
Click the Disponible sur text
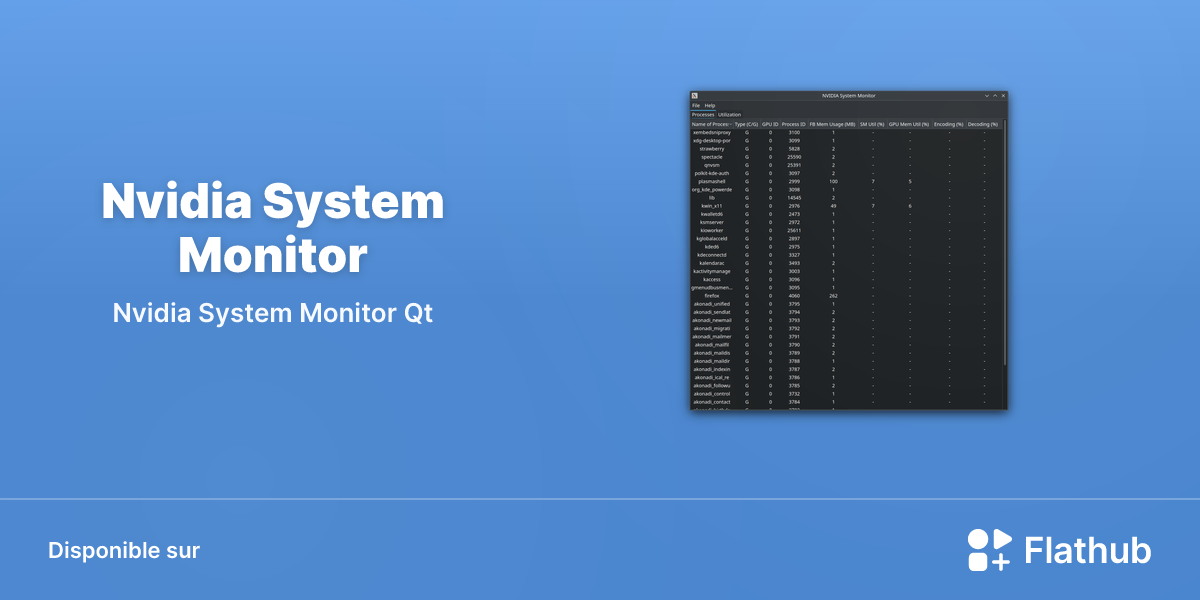[x=124, y=551]
